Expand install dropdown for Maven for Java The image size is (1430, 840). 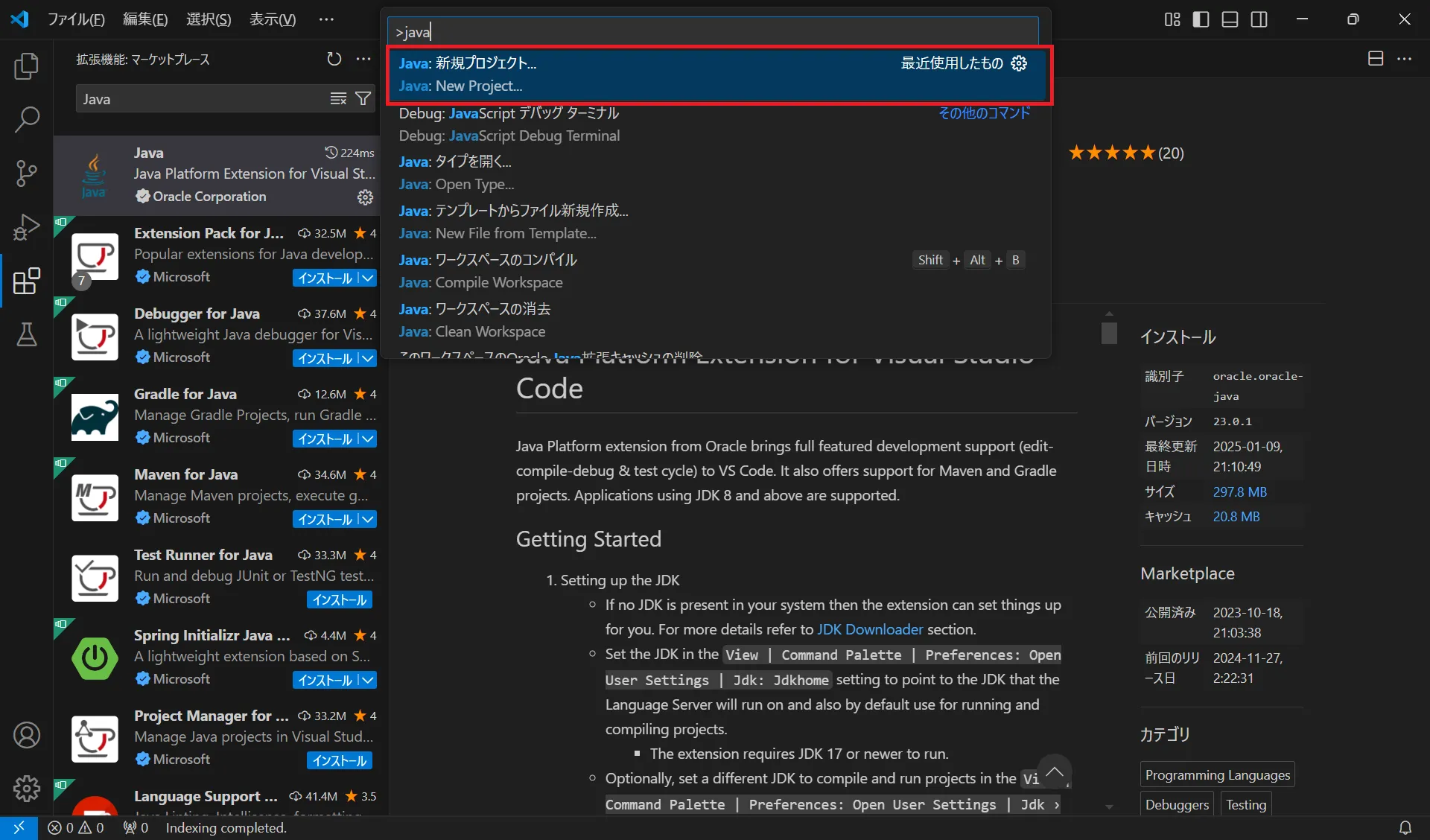coord(367,519)
